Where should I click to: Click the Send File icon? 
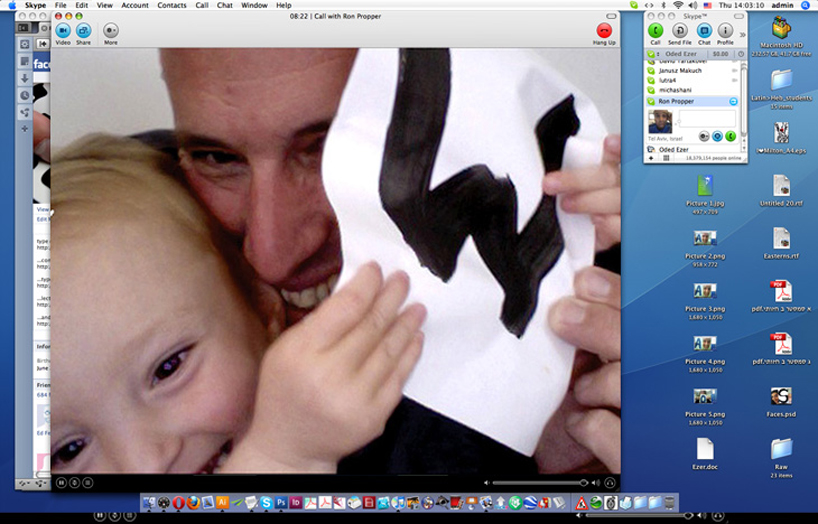[x=679, y=31]
